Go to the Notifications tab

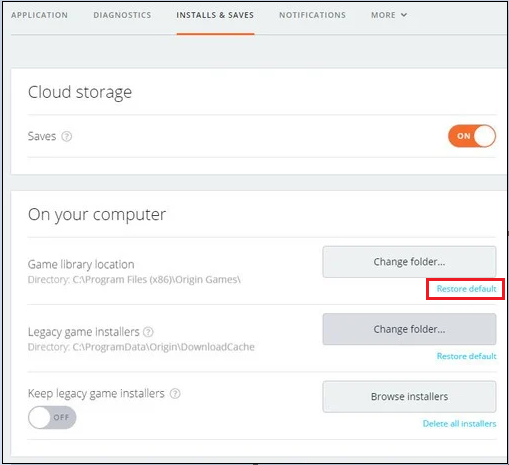pos(312,15)
